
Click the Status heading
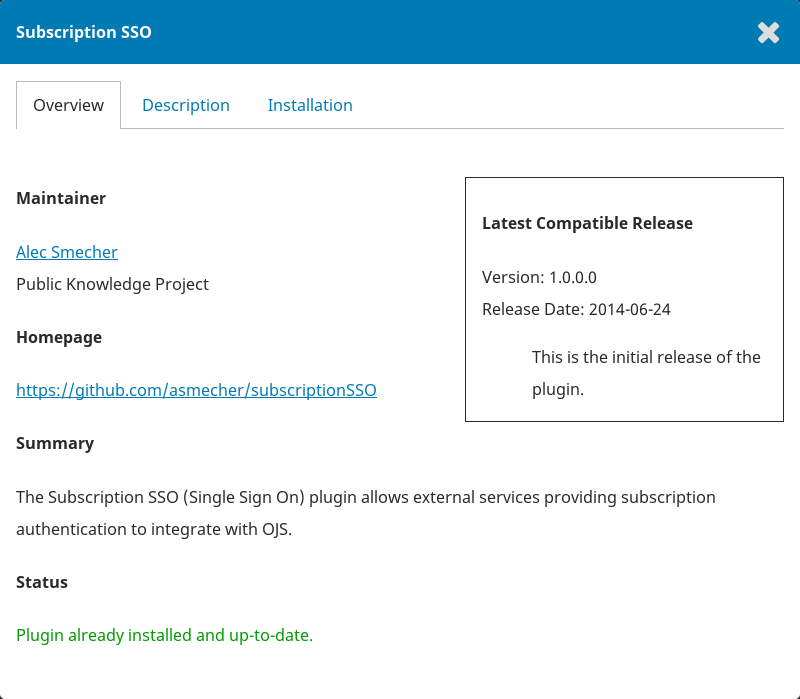pos(42,582)
